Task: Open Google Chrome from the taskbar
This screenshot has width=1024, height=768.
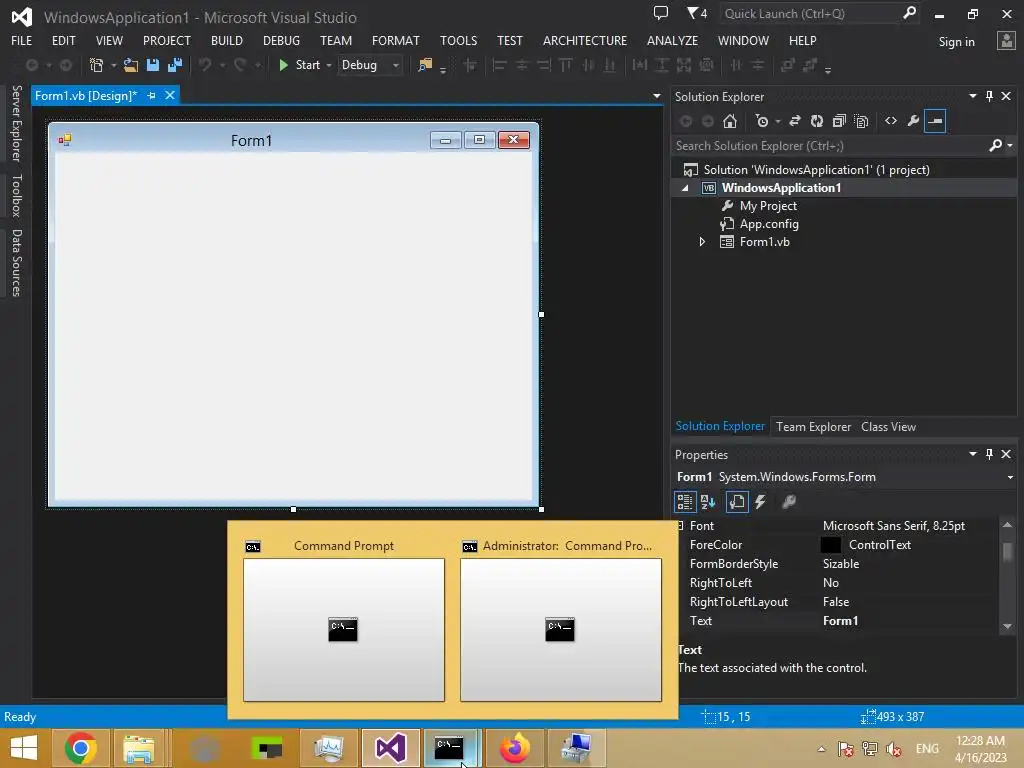Action: coord(80,748)
